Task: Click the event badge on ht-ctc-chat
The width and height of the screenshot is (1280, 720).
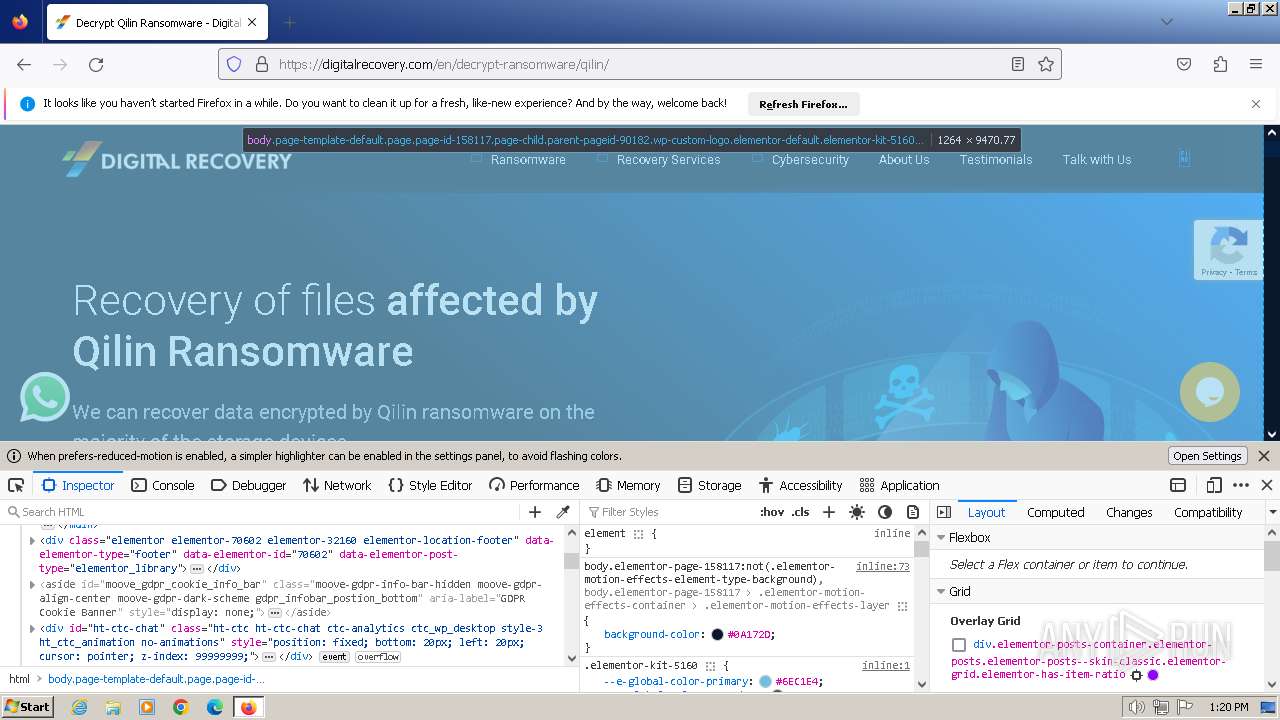Action: 334,657
